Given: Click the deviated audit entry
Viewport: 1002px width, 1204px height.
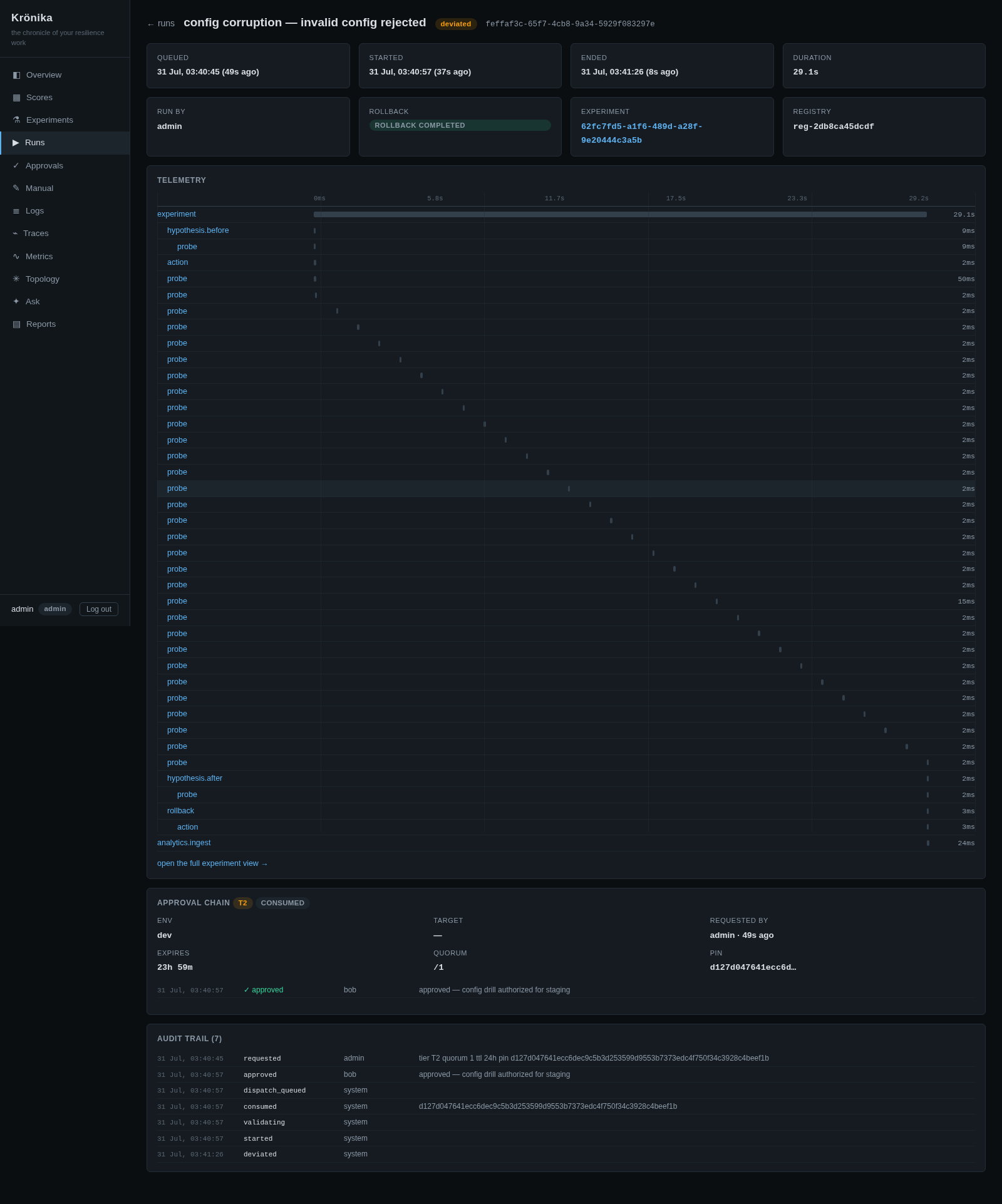Looking at the screenshot, I should coord(566,1154).
